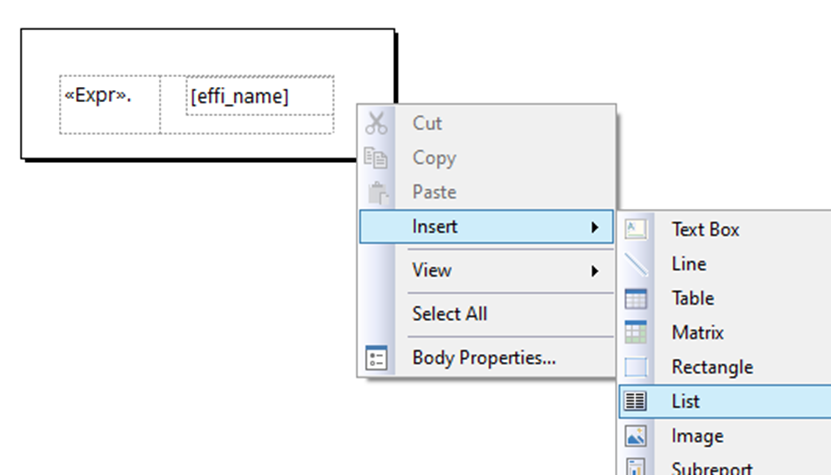This screenshot has width=831, height=475.
Task: Open Body Properties... dialog
Action: click(487, 358)
